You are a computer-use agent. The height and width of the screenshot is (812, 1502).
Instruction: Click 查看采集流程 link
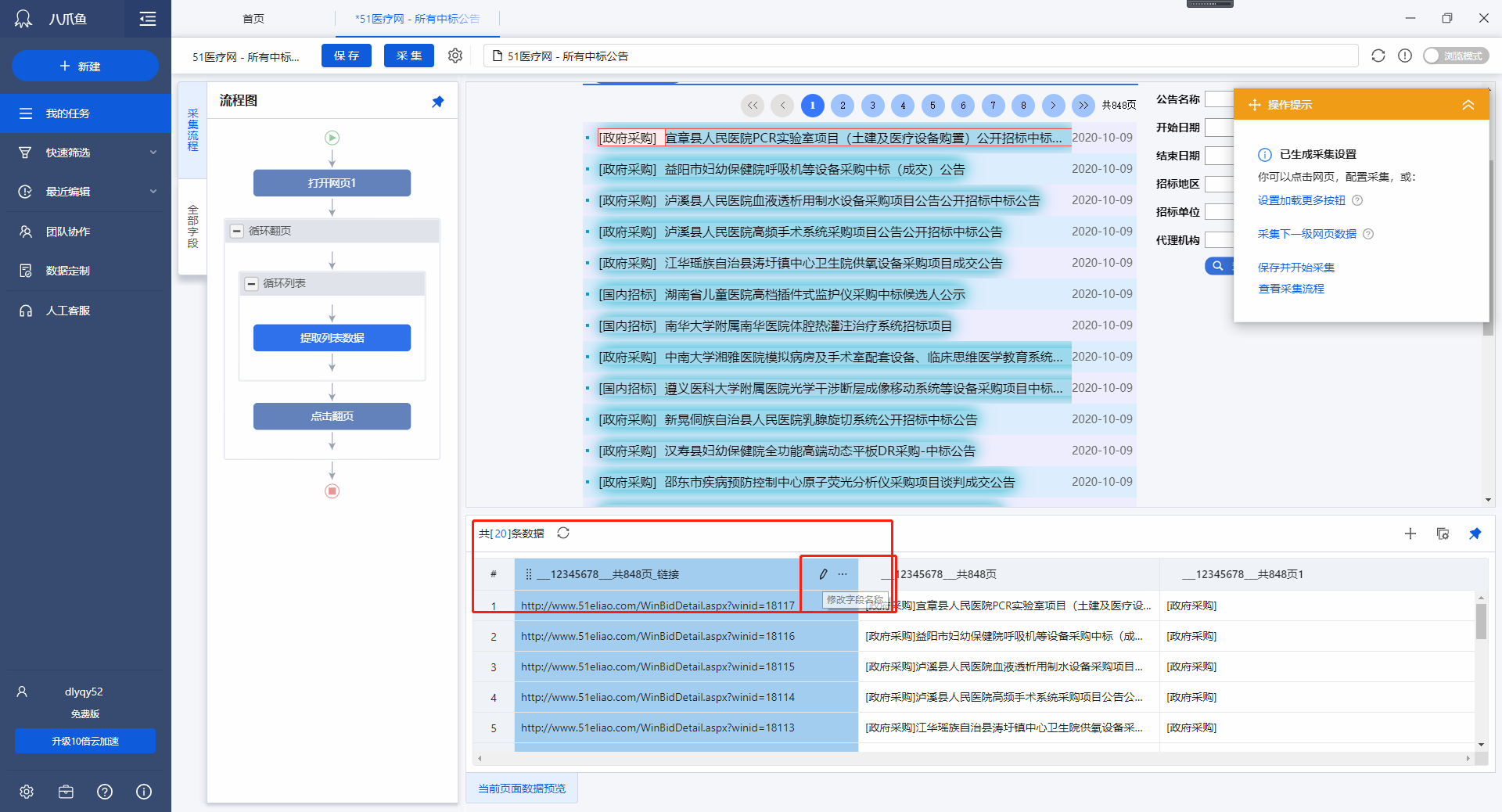pos(1291,289)
